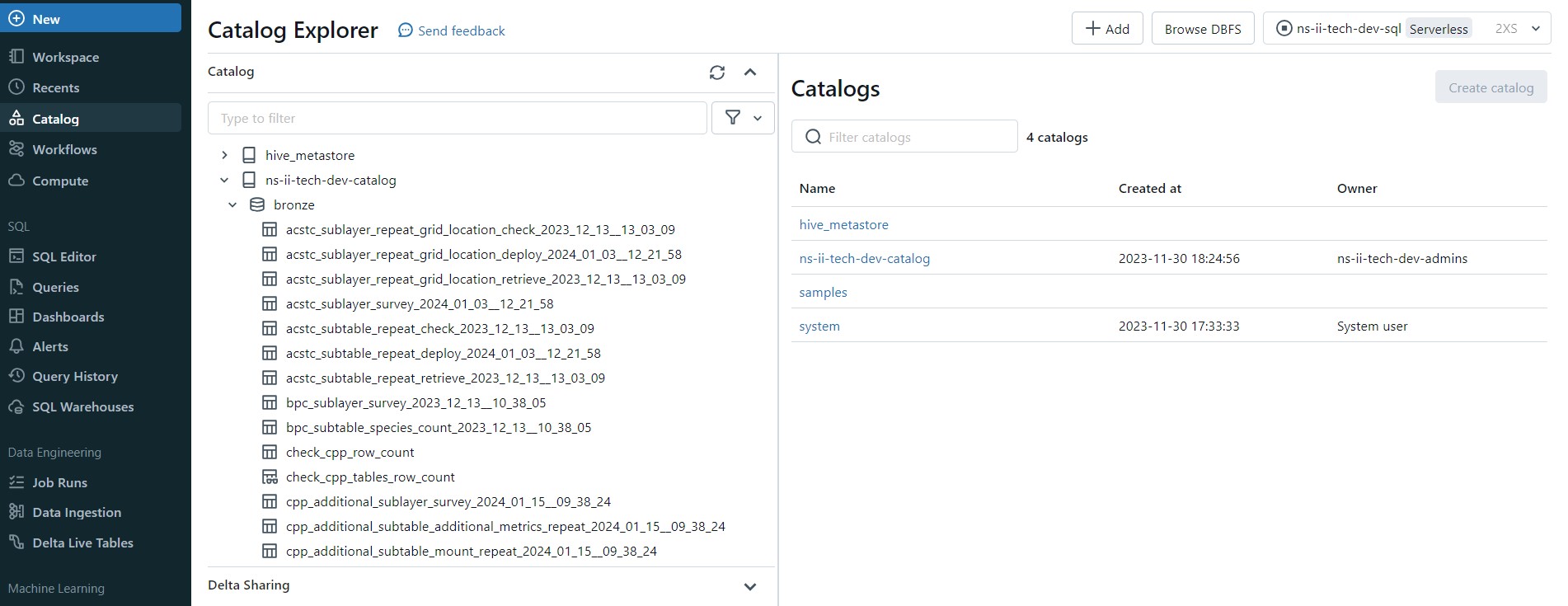Click the Send feedback link

461,31
